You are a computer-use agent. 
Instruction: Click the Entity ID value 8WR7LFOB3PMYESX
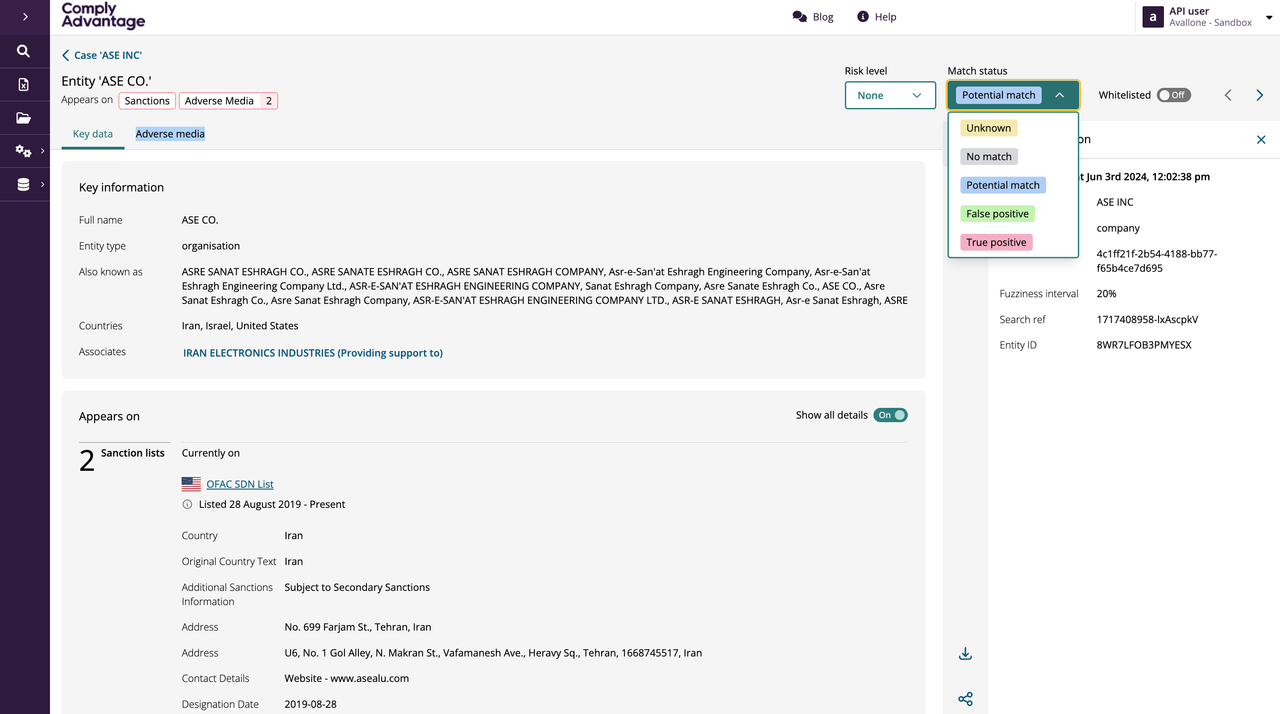pyautogui.click(x=1144, y=345)
